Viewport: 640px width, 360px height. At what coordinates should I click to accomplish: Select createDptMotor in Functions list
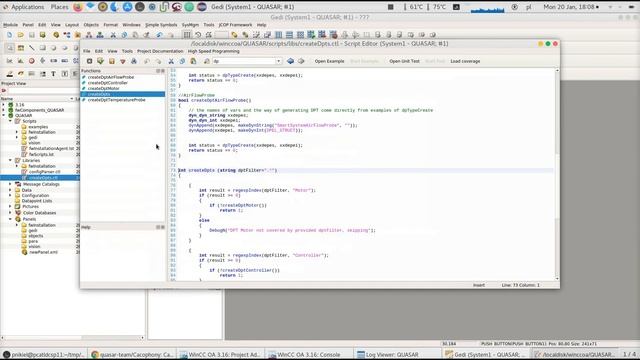[x=104, y=88]
